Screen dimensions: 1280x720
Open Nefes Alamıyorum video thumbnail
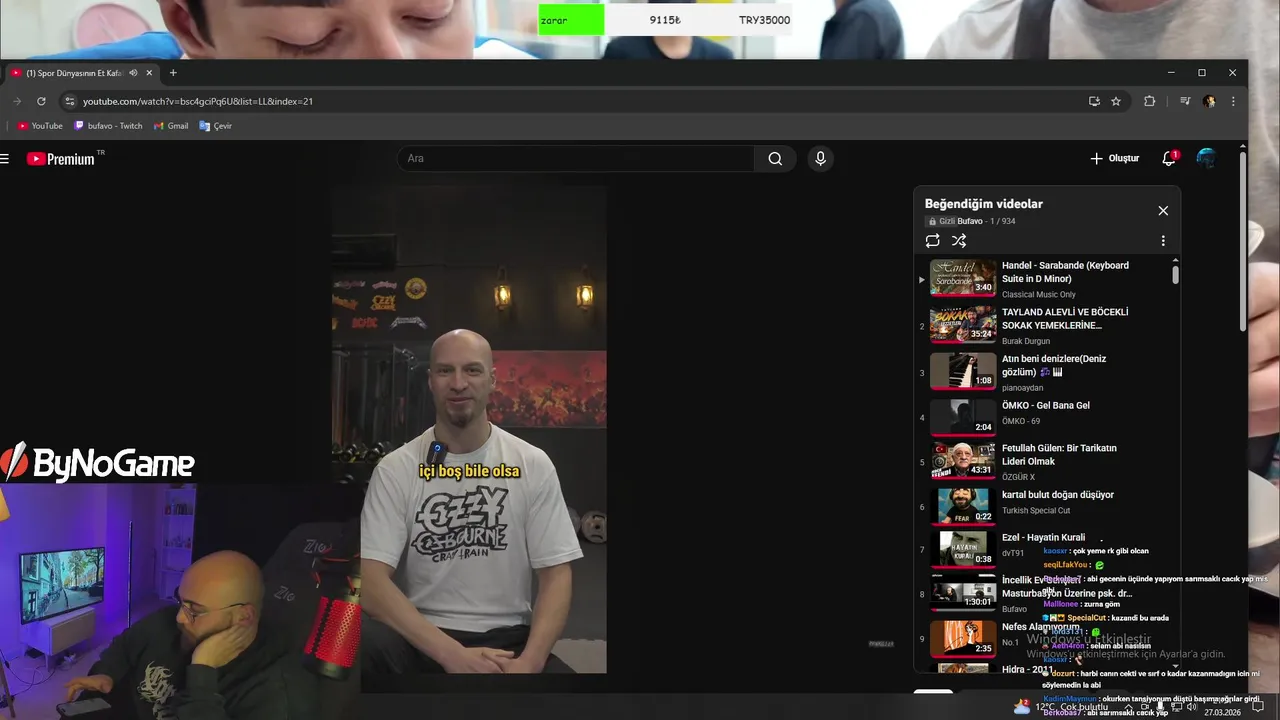[963, 638]
